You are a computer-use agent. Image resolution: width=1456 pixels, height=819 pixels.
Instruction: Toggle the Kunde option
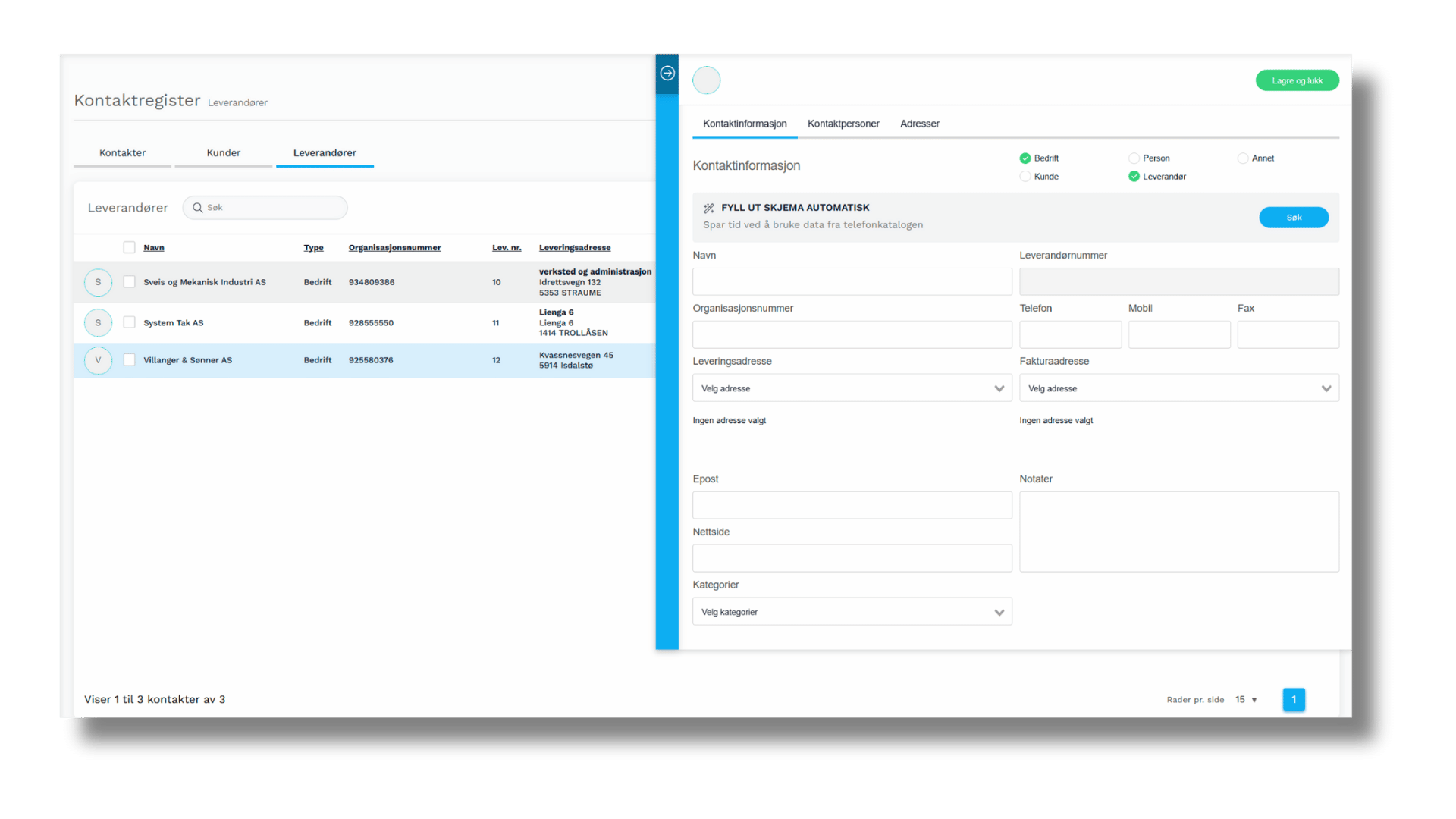tap(1025, 177)
